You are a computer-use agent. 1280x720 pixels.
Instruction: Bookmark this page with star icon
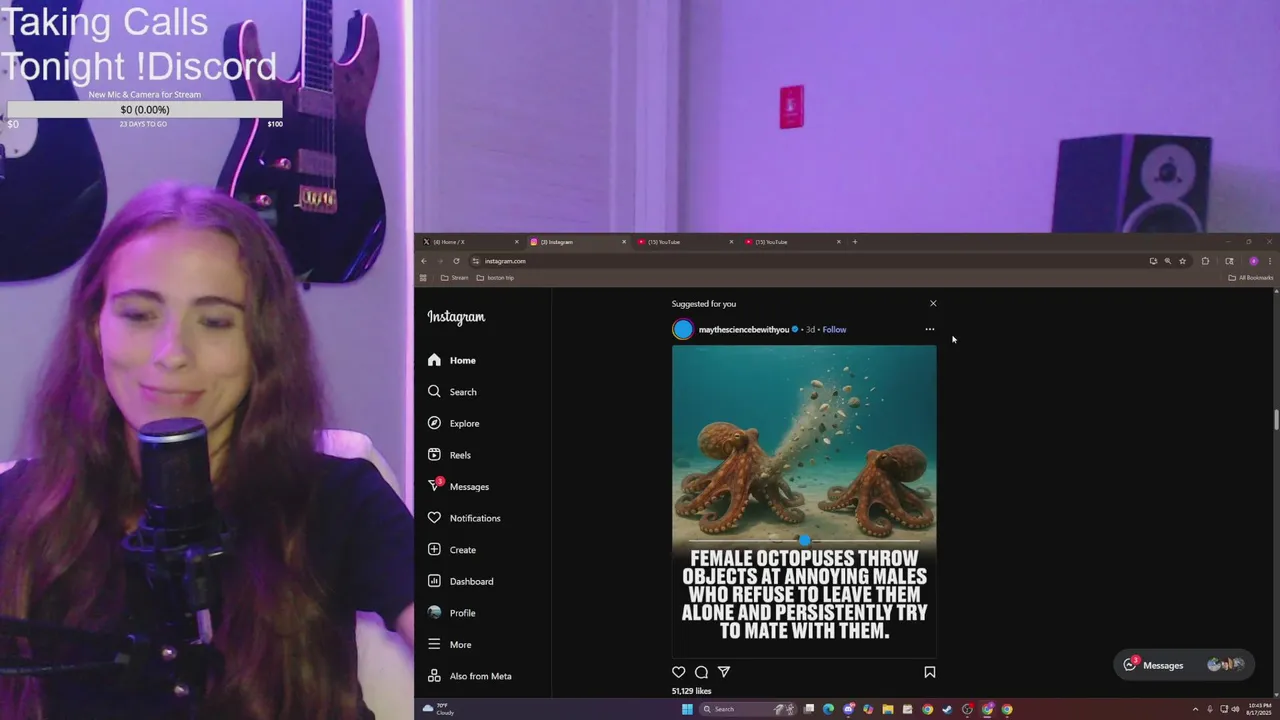tap(1183, 261)
